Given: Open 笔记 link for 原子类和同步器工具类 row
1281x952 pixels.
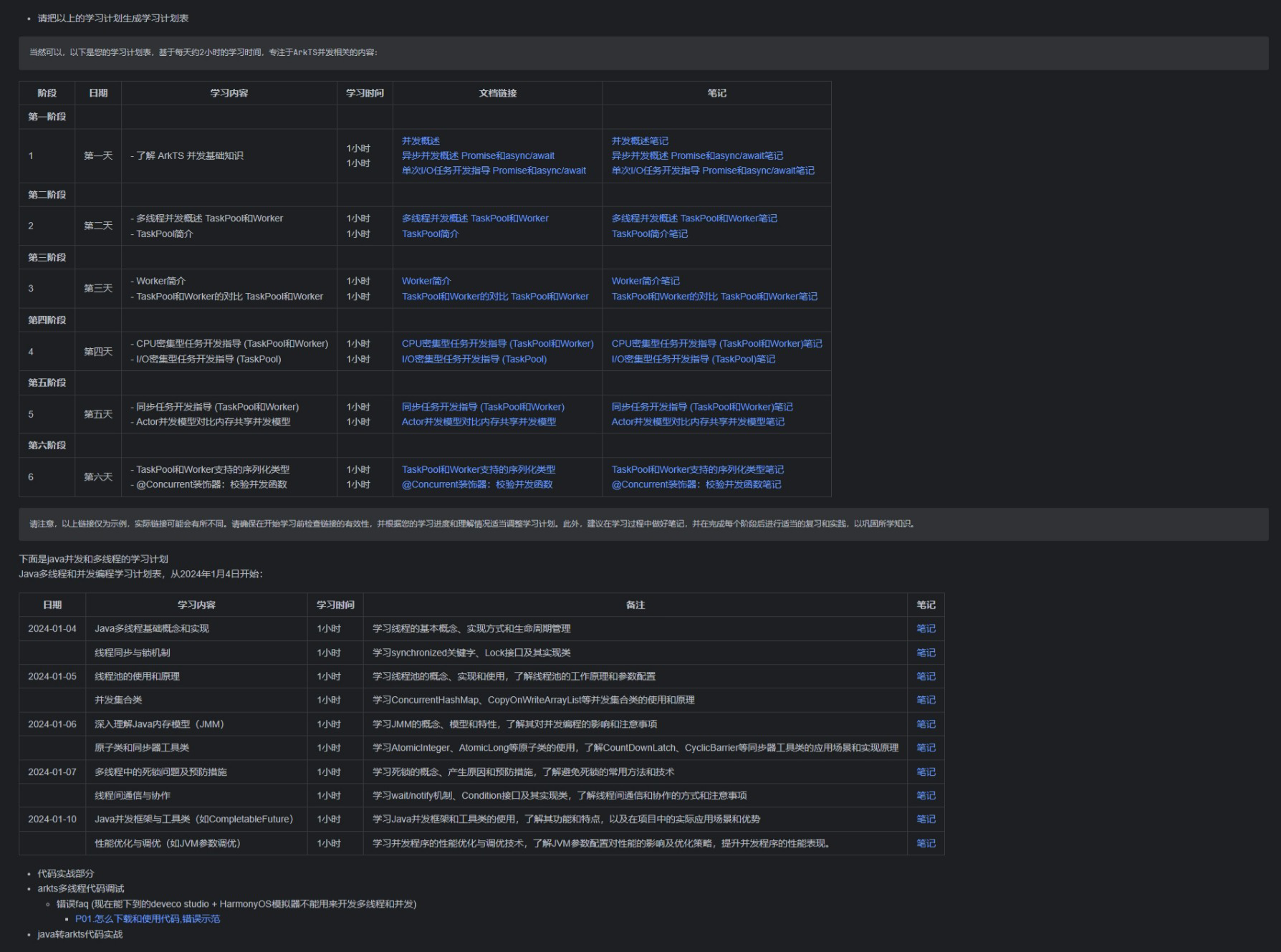Looking at the screenshot, I should [x=926, y=749].
